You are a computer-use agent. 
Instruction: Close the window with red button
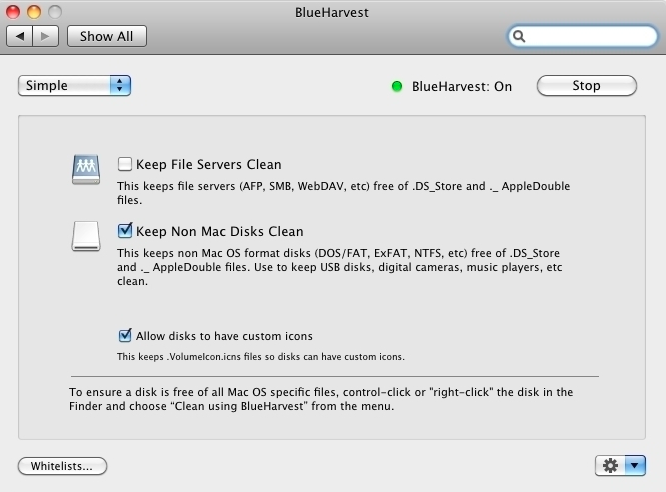pyautogui.click(x=13, y=12)
